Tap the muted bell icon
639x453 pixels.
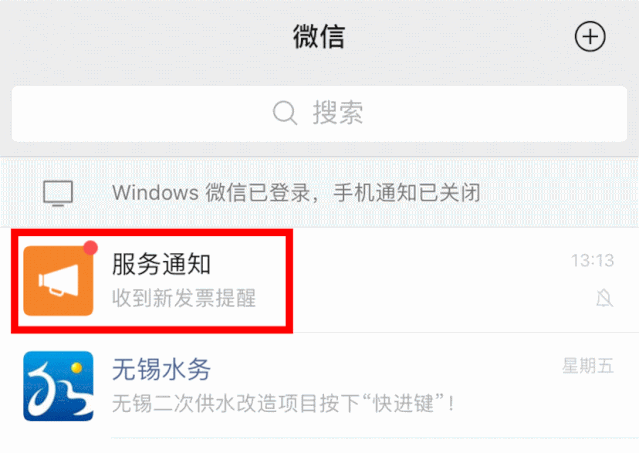[x=604, y=298]
